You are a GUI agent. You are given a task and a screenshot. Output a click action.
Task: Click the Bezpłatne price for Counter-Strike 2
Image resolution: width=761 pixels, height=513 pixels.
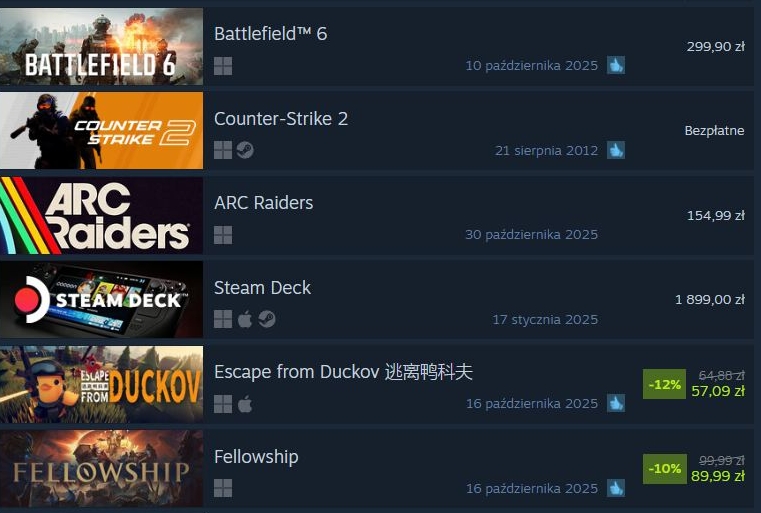tap(714, 131)
